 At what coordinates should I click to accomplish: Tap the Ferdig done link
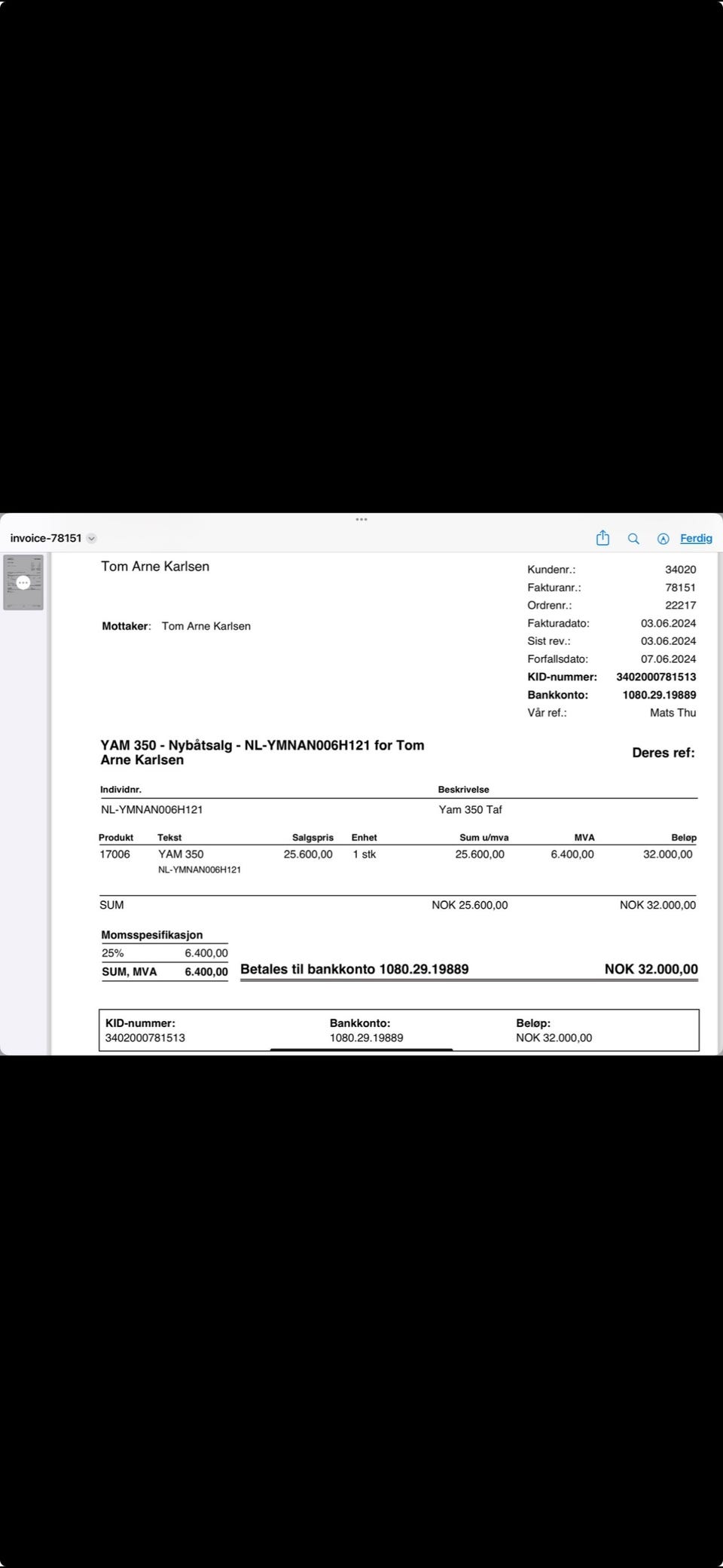pyautogui.click(x=696, y=538)
